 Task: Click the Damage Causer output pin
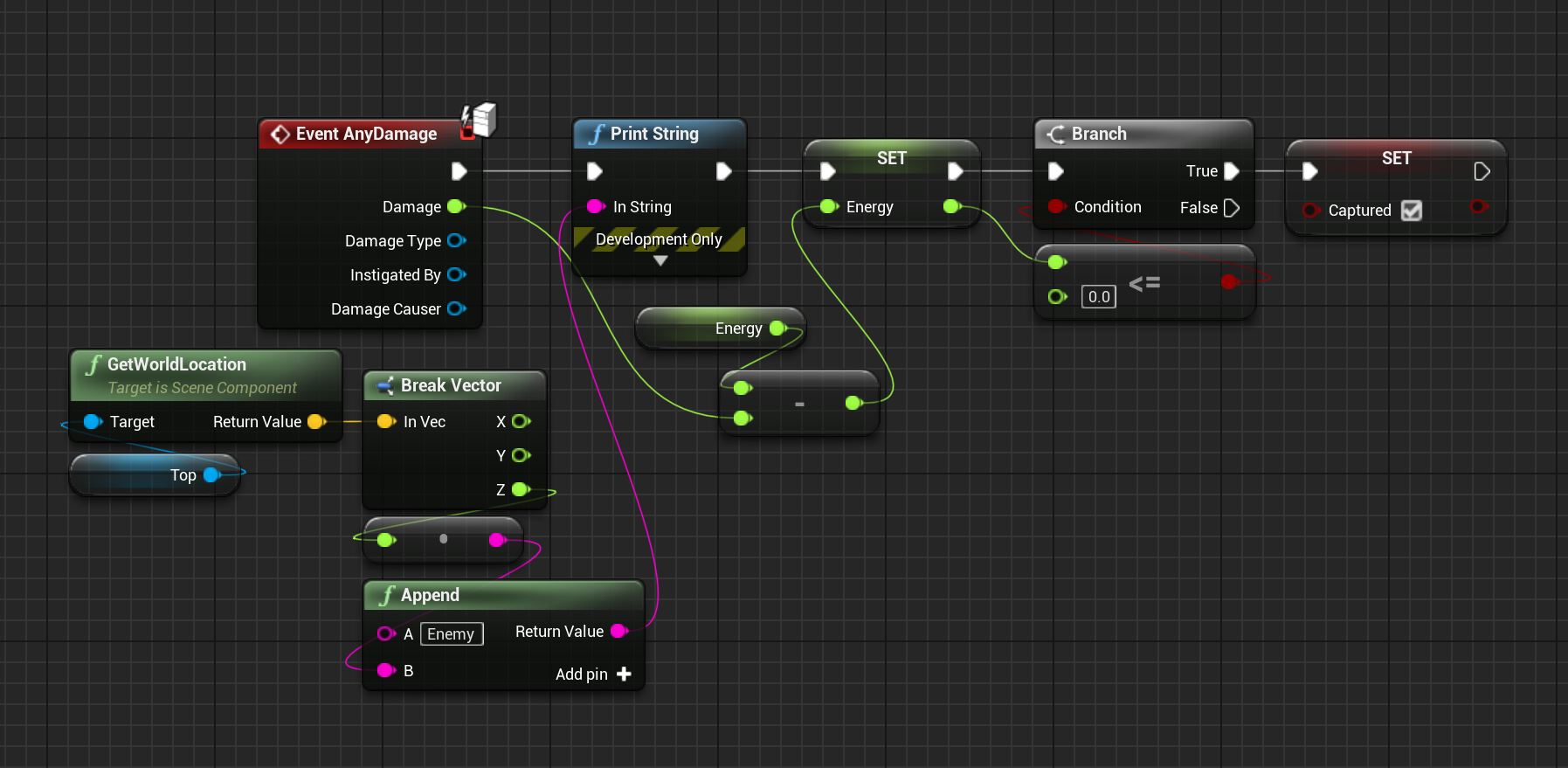[456, 308]
